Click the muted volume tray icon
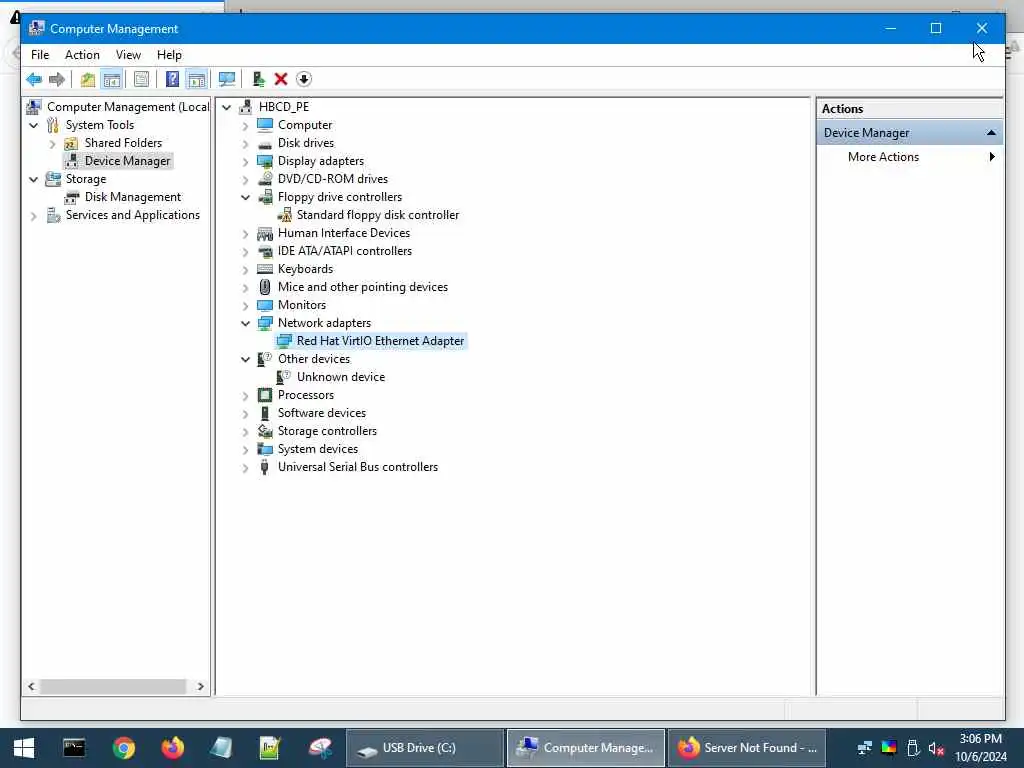 pos(936,748)
